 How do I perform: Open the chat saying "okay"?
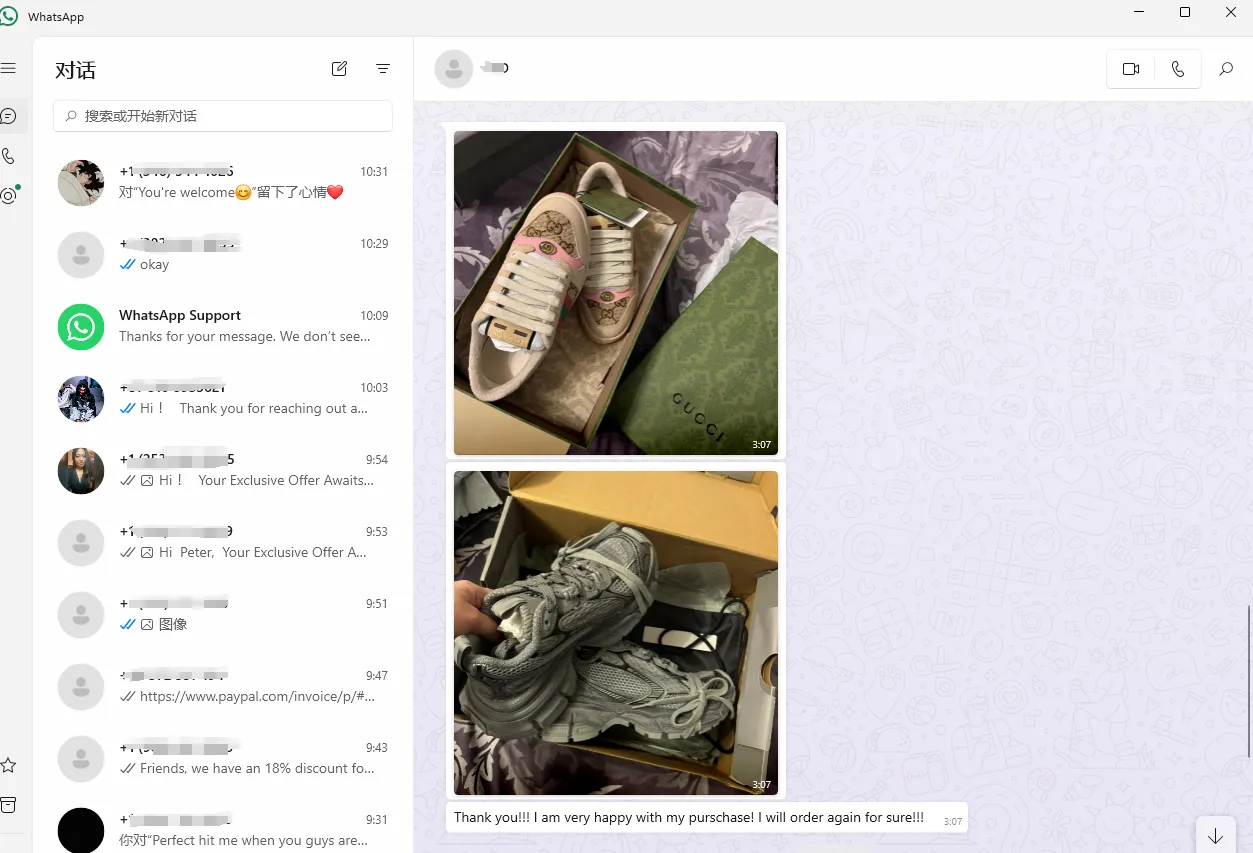(223, 254)
